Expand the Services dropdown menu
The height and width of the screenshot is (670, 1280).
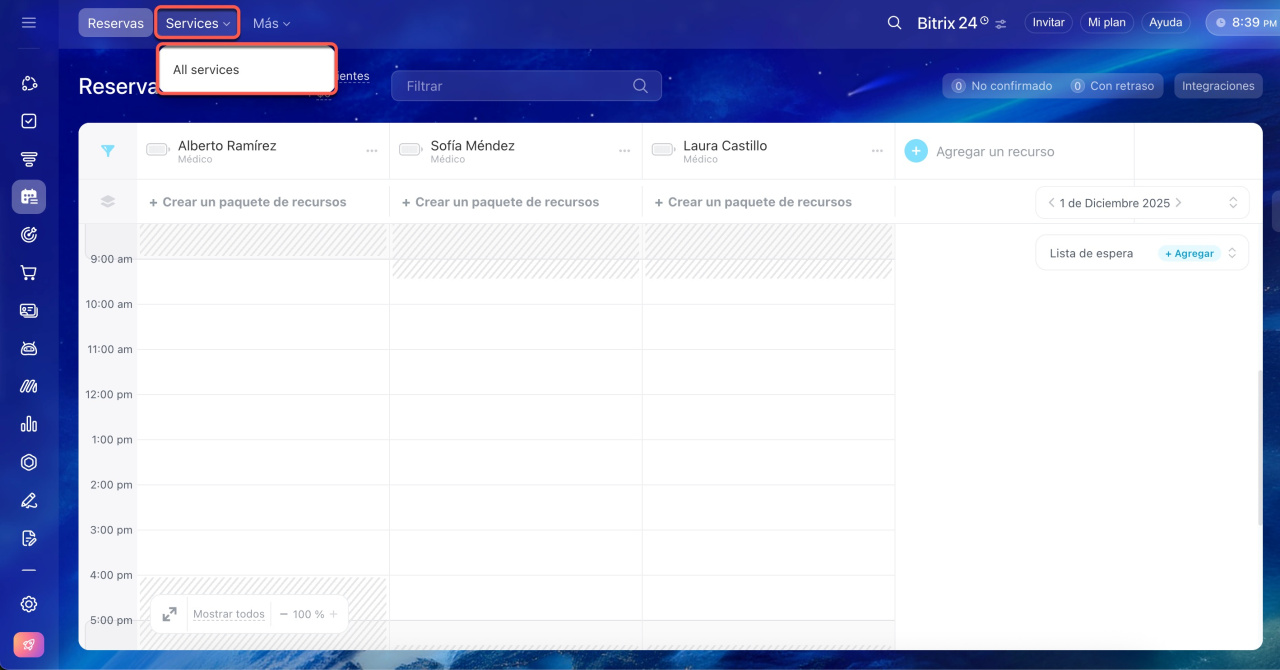[197, 23]
